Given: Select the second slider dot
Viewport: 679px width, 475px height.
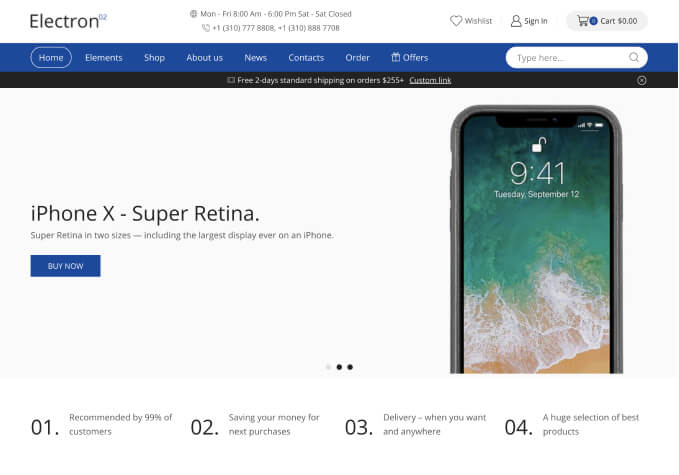Looking at the screenshot, I should coord(339,367).
